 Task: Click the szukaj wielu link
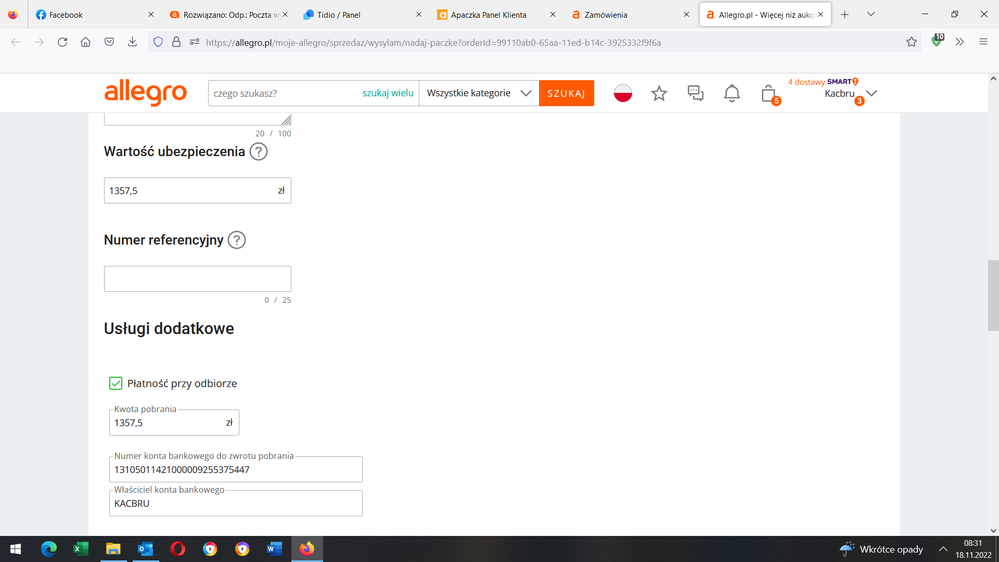(387, 93)
